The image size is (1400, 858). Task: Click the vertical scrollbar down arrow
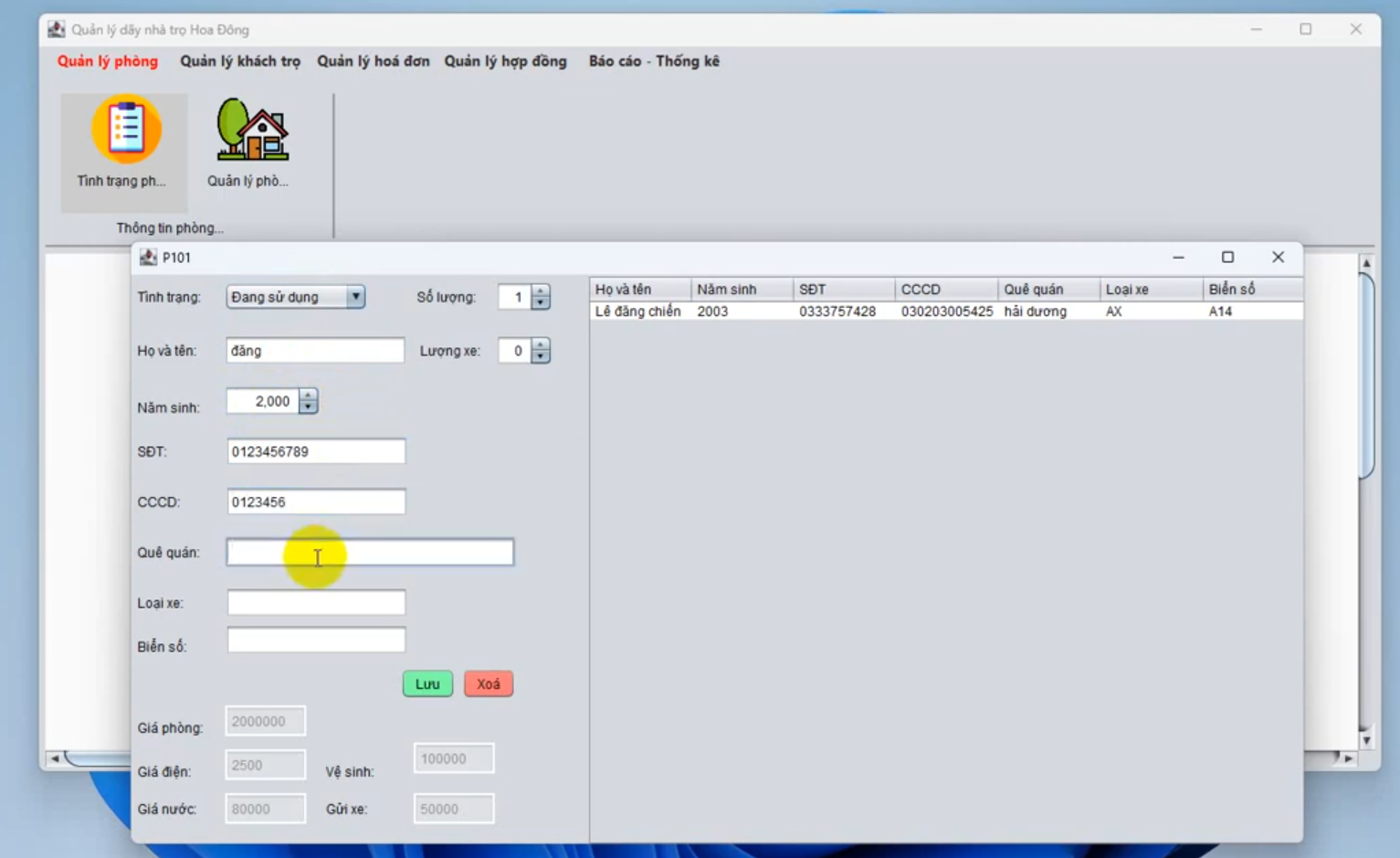1367,740
